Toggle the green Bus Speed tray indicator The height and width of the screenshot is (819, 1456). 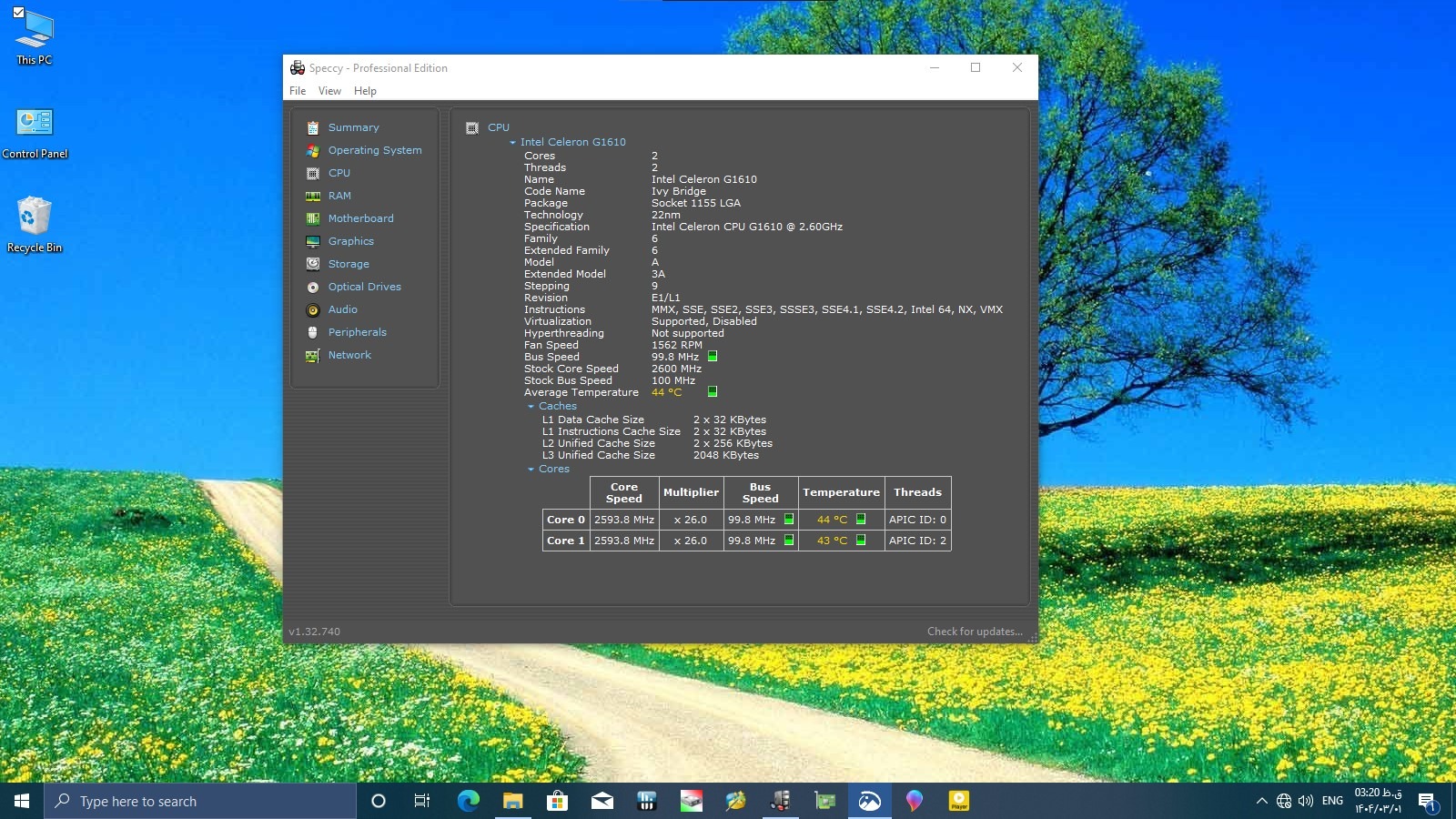tap(713, 357)
